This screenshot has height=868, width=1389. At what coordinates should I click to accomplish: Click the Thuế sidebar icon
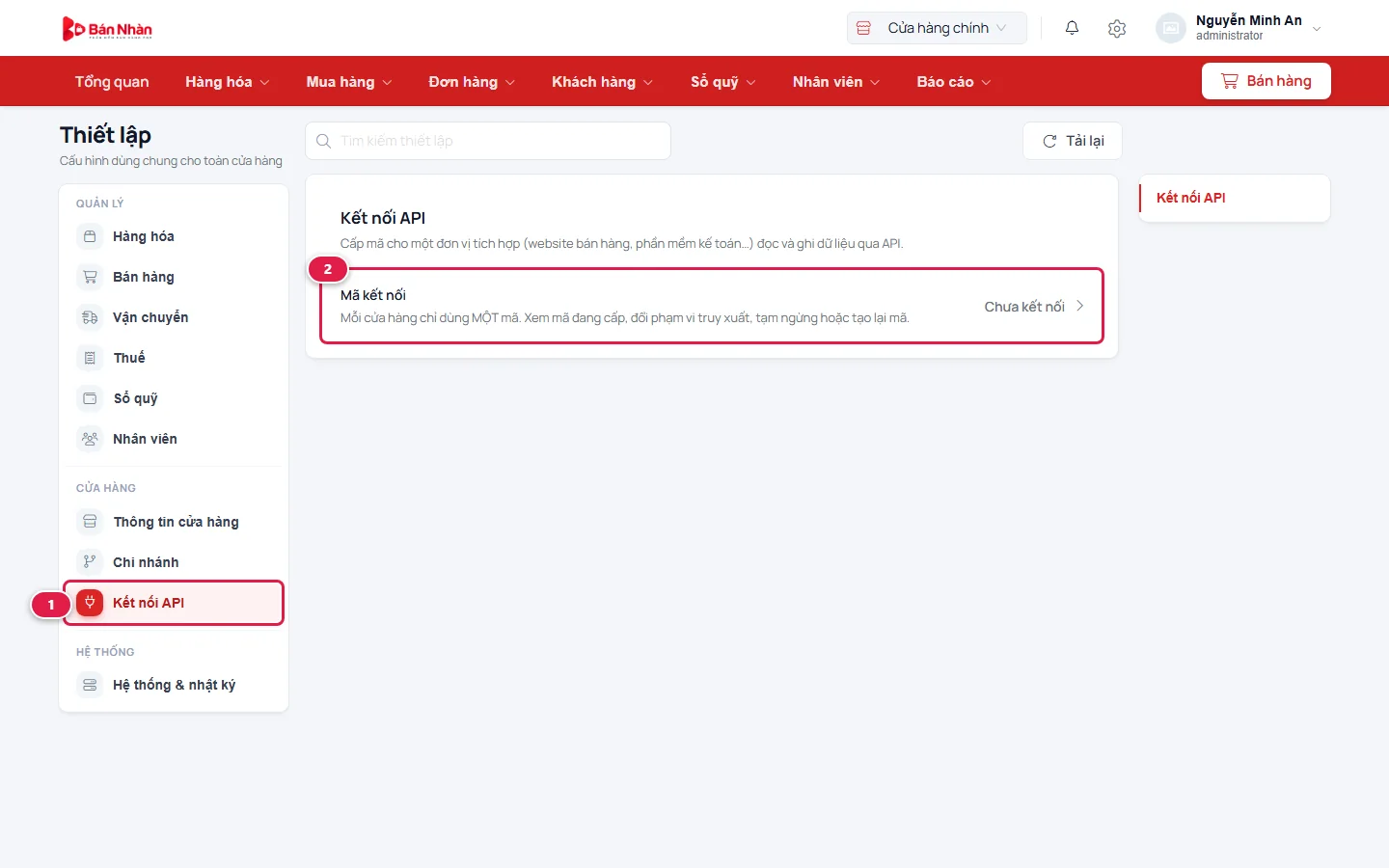(90, 358)
